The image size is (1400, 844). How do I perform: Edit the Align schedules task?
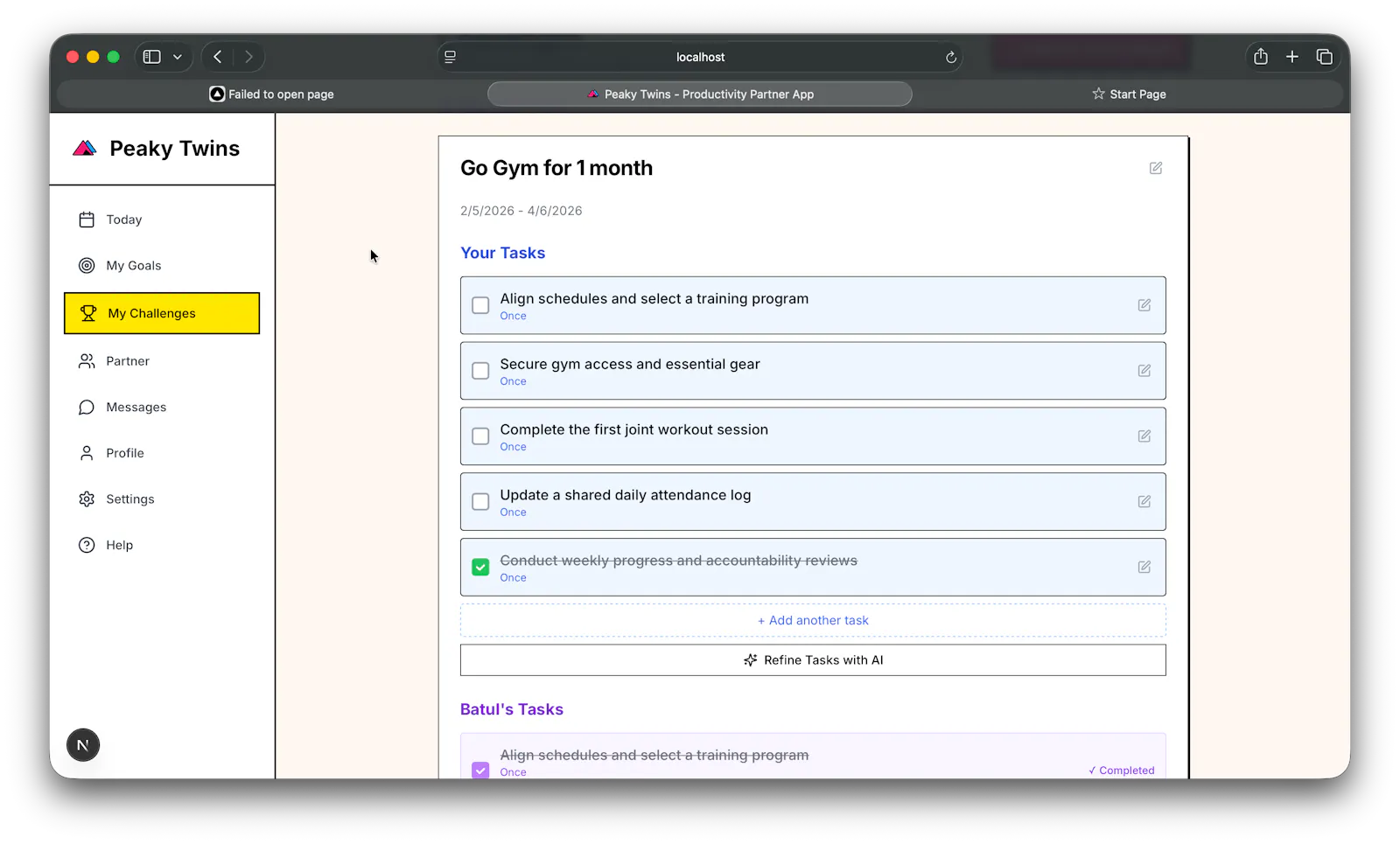pos(1144,305)
